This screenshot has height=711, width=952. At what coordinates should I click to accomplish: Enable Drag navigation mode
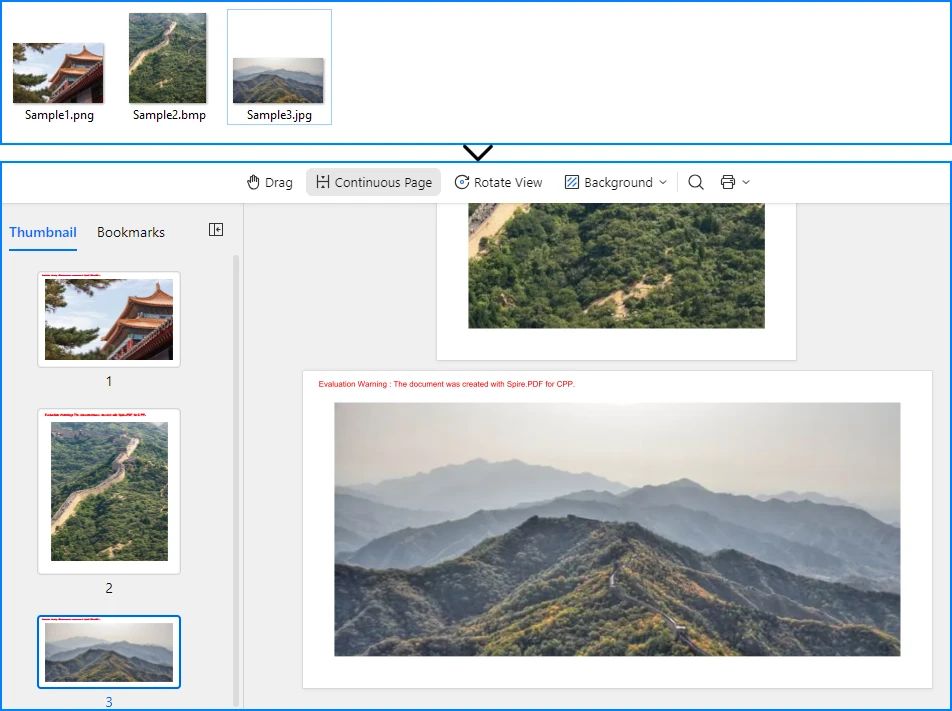[270, 182]
